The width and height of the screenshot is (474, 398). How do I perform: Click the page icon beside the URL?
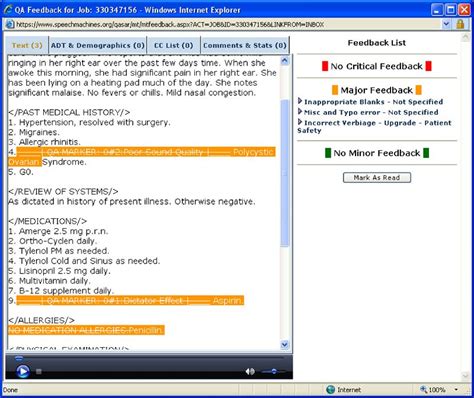9,24
